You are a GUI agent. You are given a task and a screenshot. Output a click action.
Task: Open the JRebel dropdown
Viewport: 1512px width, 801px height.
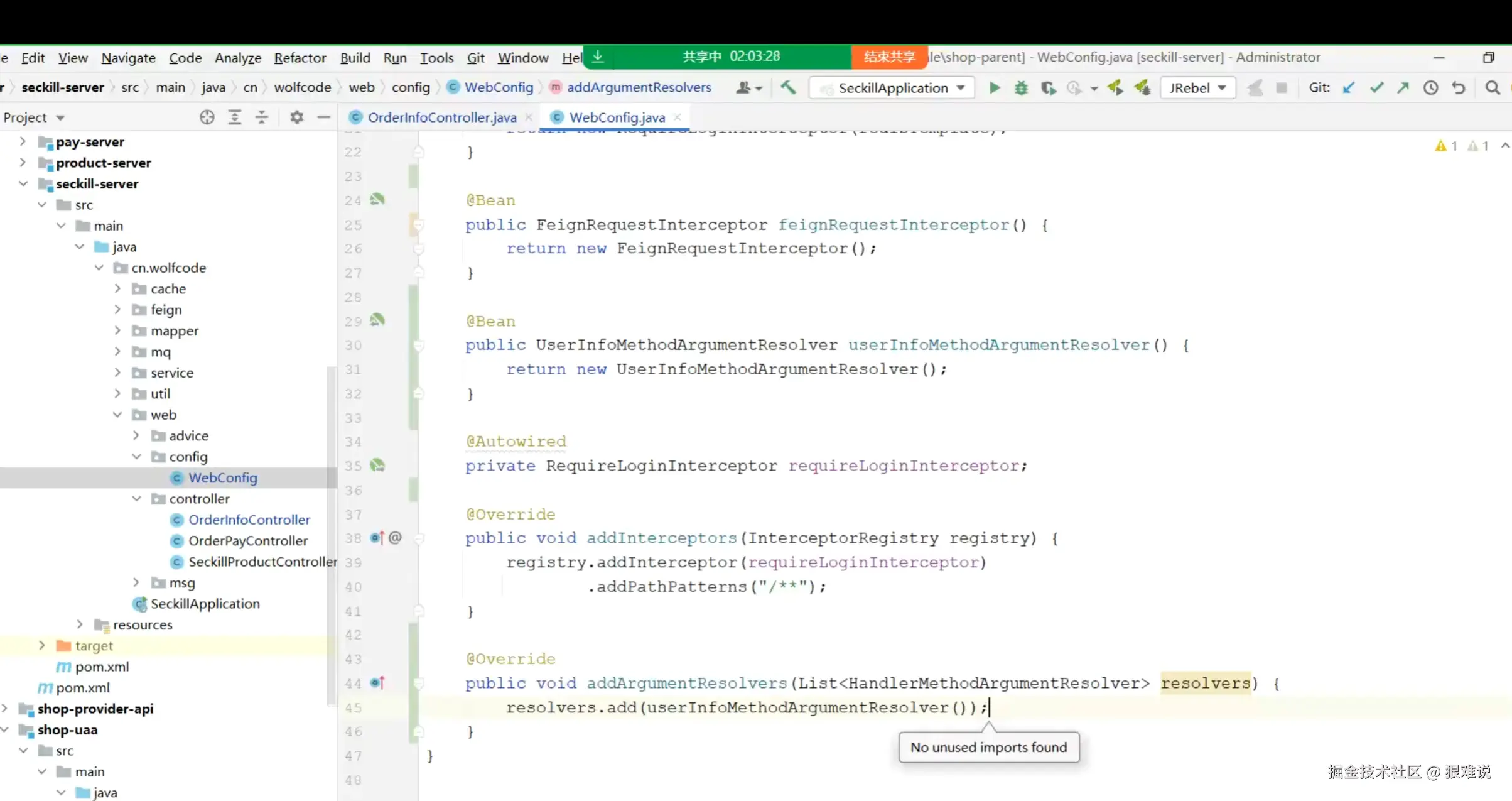coord(1197,88)
